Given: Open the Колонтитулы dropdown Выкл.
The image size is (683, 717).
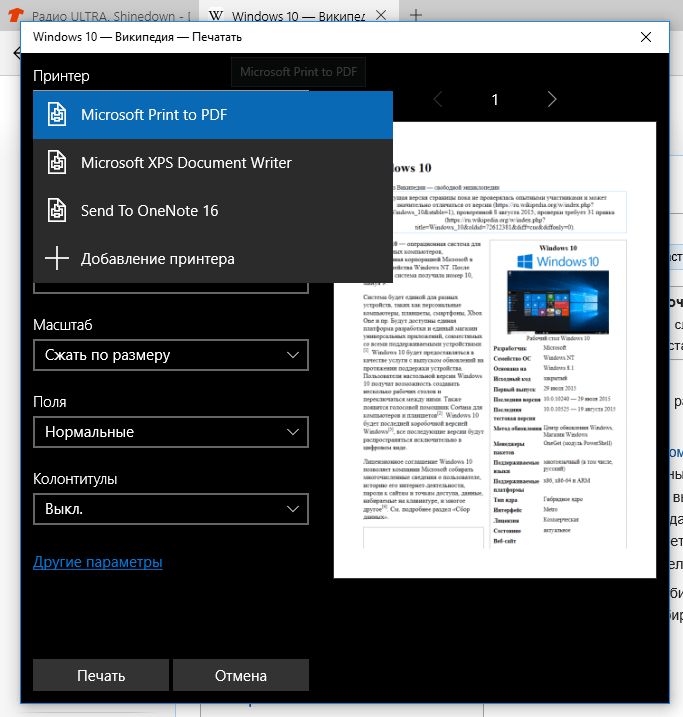Looking at the screenshot, I should pos(171,508).
